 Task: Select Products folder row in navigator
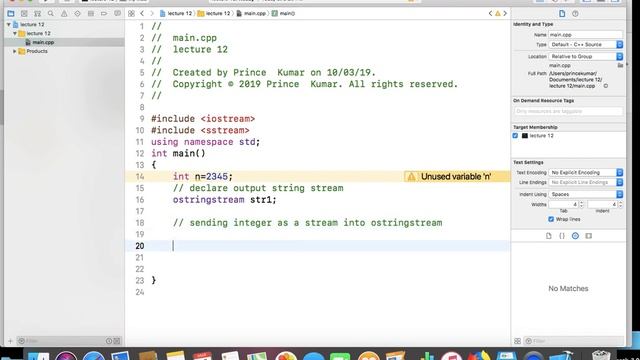tap(64, 51)
